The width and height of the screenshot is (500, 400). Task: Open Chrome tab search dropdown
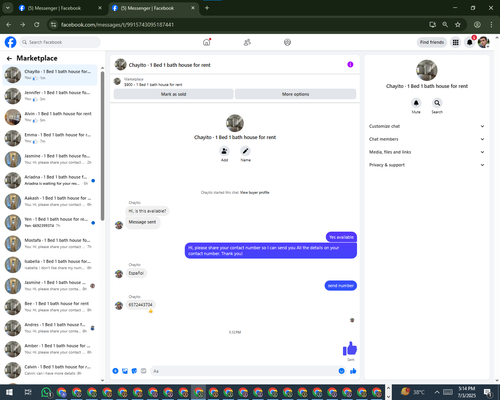pyautogui.click(x=7, y=8)
